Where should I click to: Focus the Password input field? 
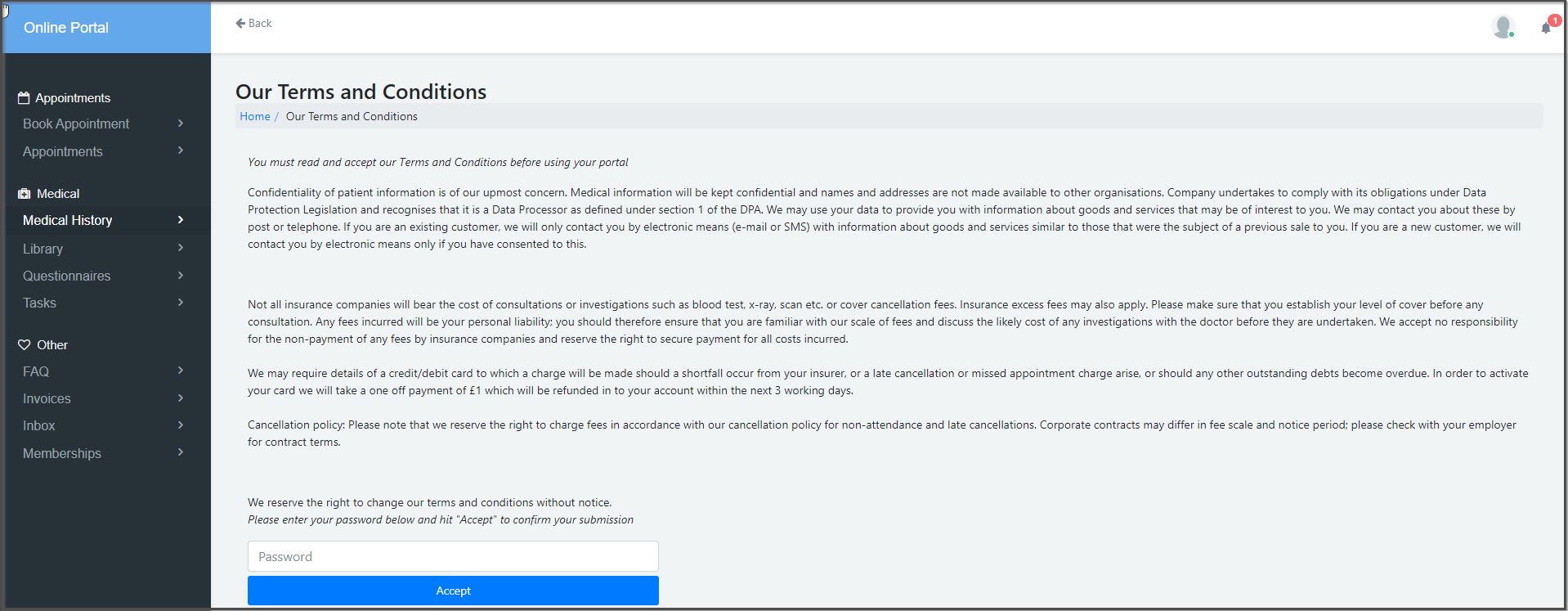[x=453, y=556]
